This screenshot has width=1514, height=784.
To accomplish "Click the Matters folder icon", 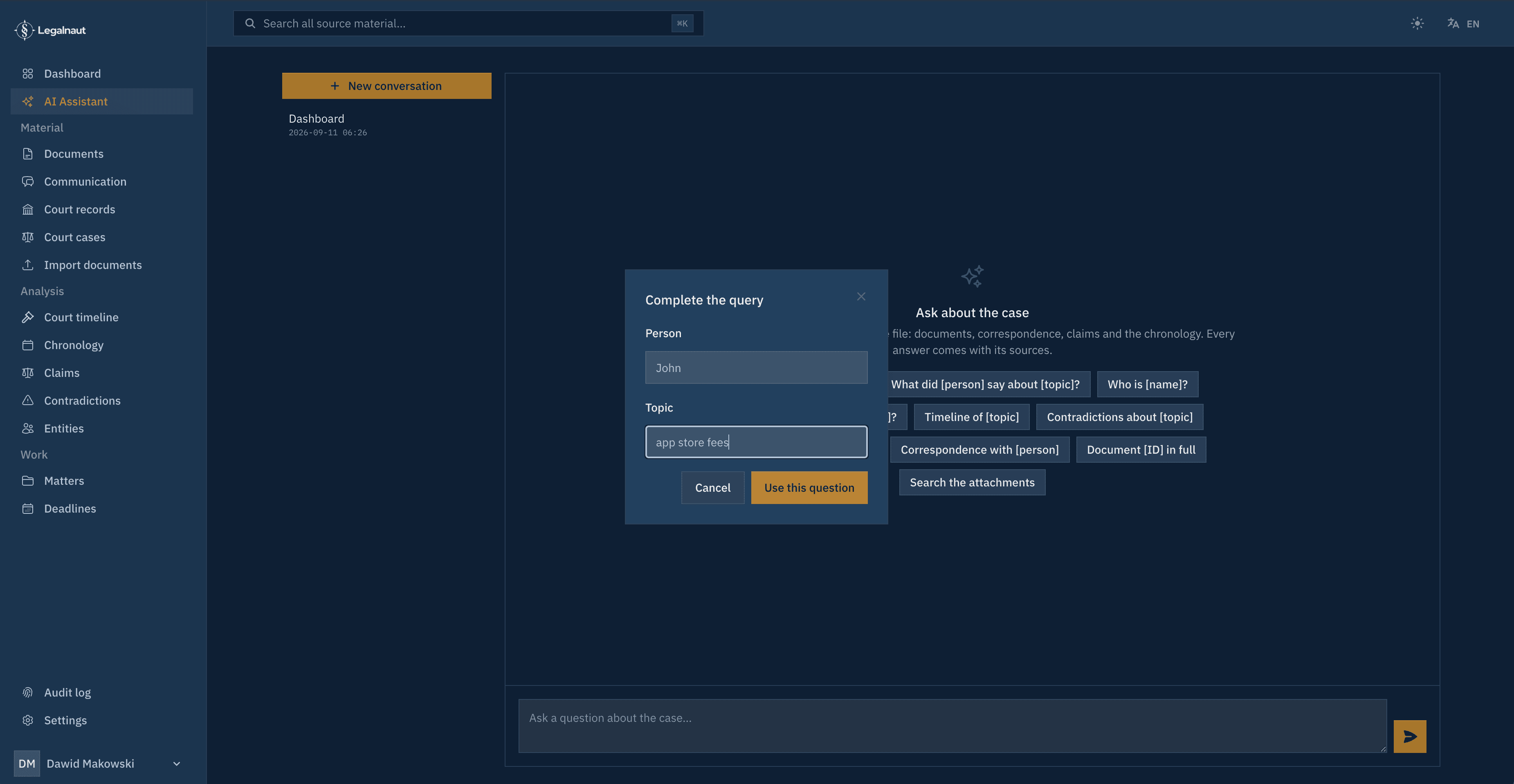I will pos(28,480).
